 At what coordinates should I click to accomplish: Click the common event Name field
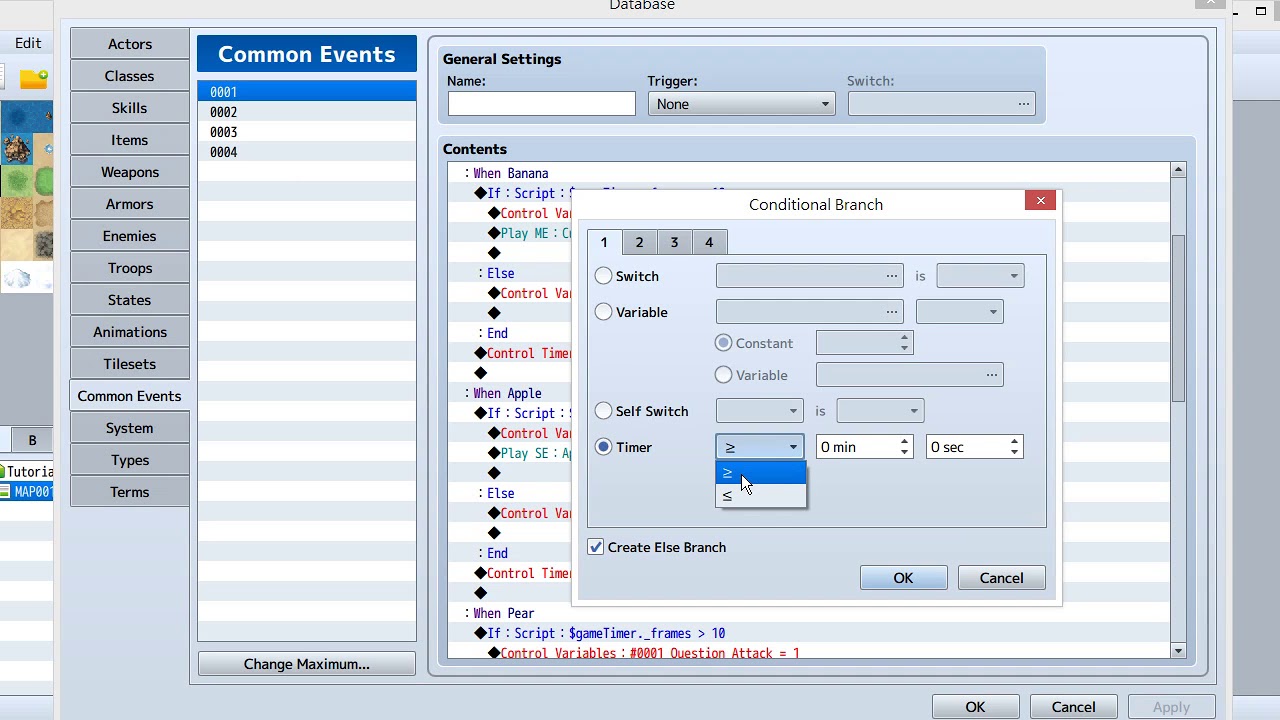coord(541,104)
